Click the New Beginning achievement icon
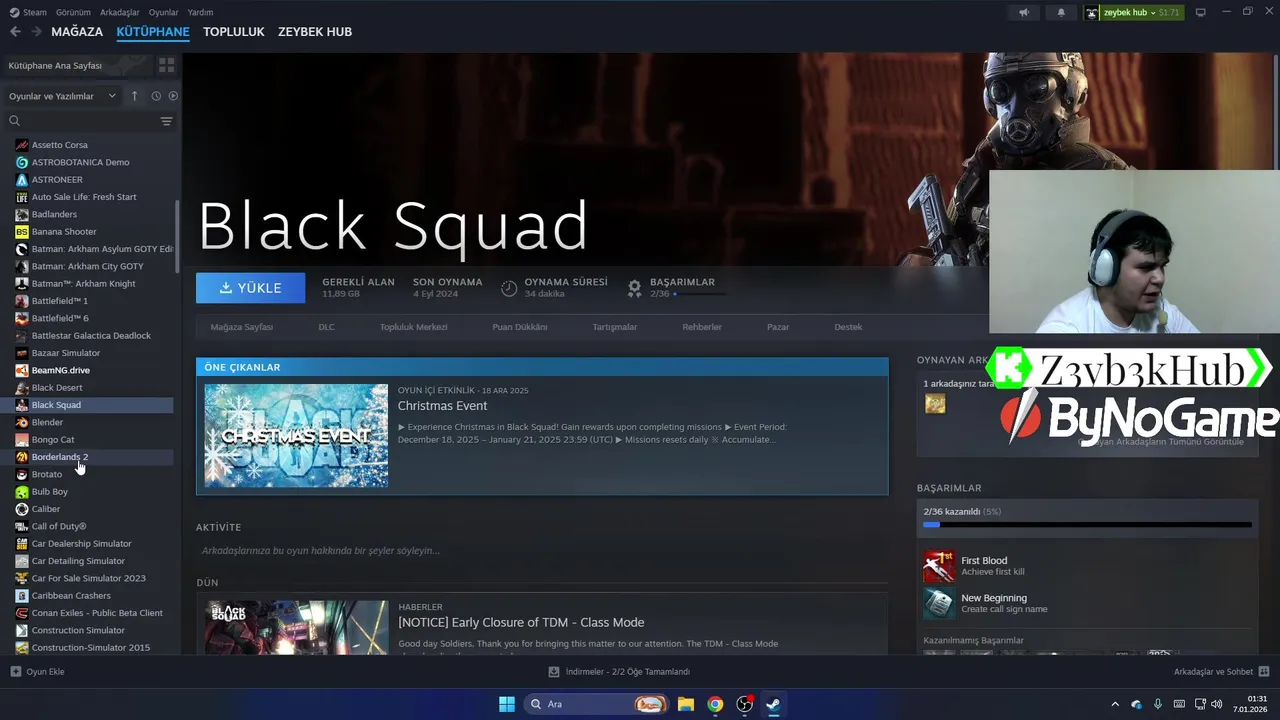The width and height of the screenshot is (1280, 720). click(939, 603)
